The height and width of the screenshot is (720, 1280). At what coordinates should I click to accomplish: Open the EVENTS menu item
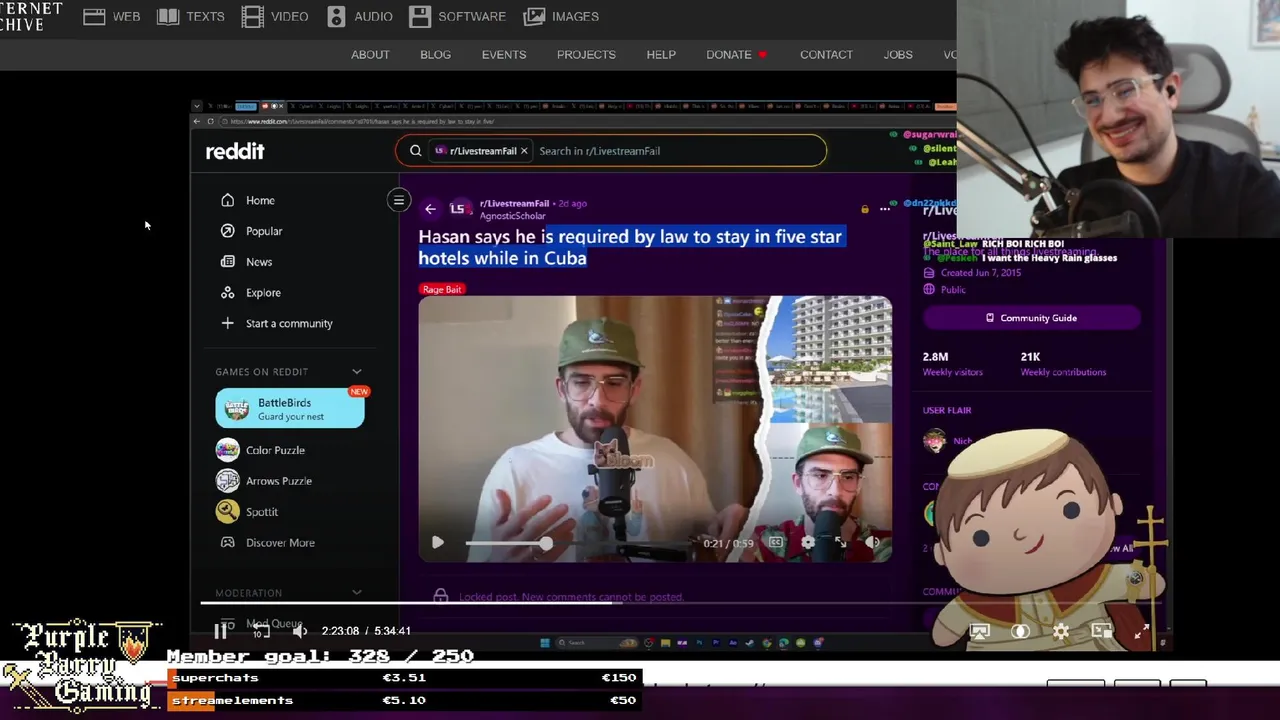click(x=504, y=54)
